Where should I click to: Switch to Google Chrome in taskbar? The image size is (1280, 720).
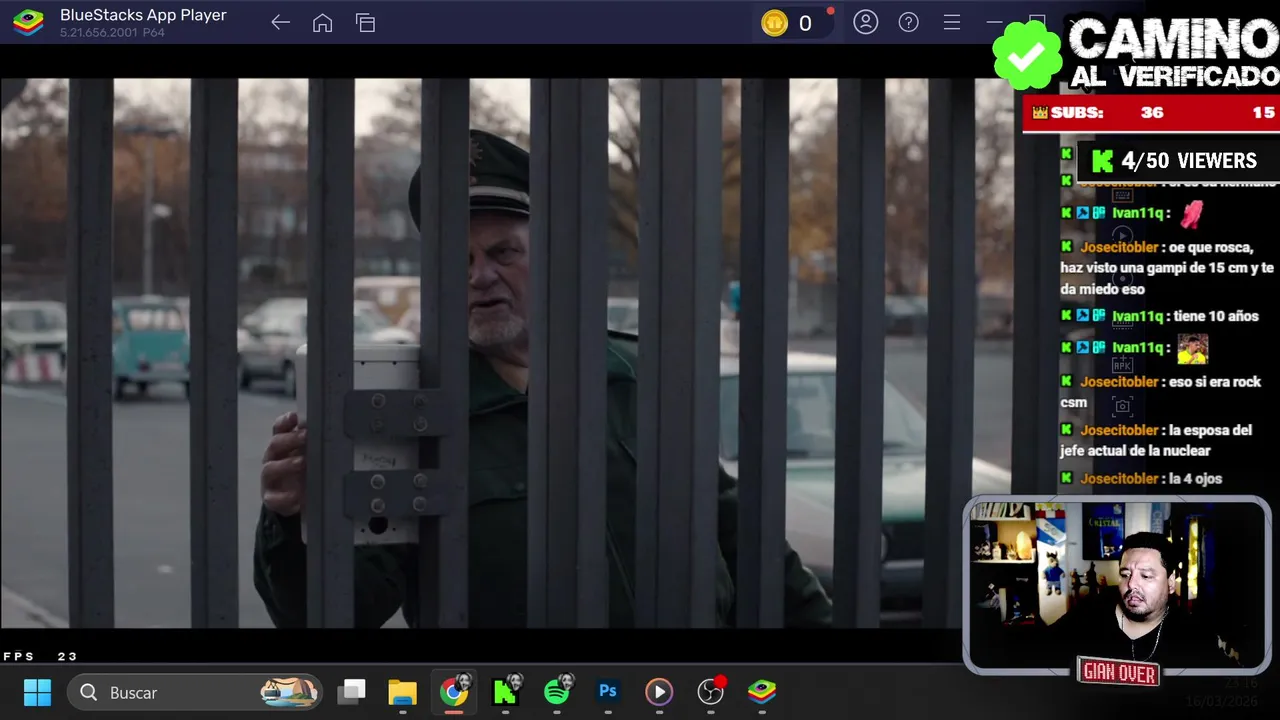pos(454,691)
